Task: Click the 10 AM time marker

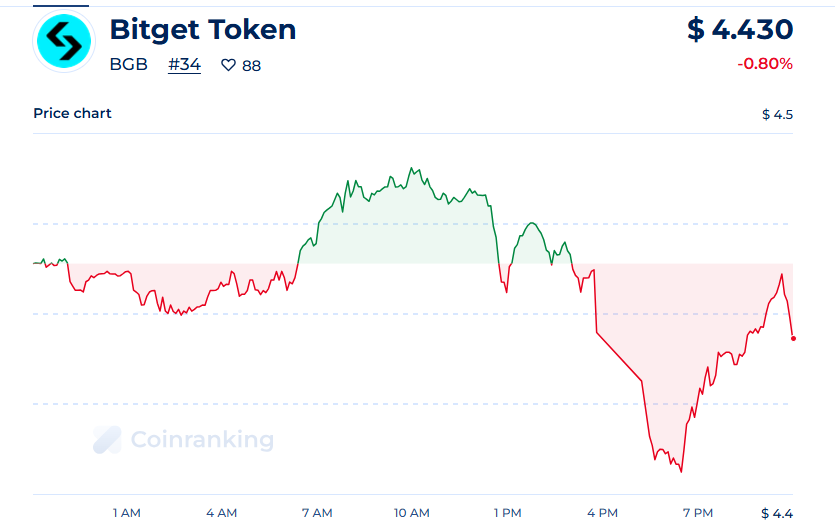Action: pyautogui.click(x=411, y=513)
